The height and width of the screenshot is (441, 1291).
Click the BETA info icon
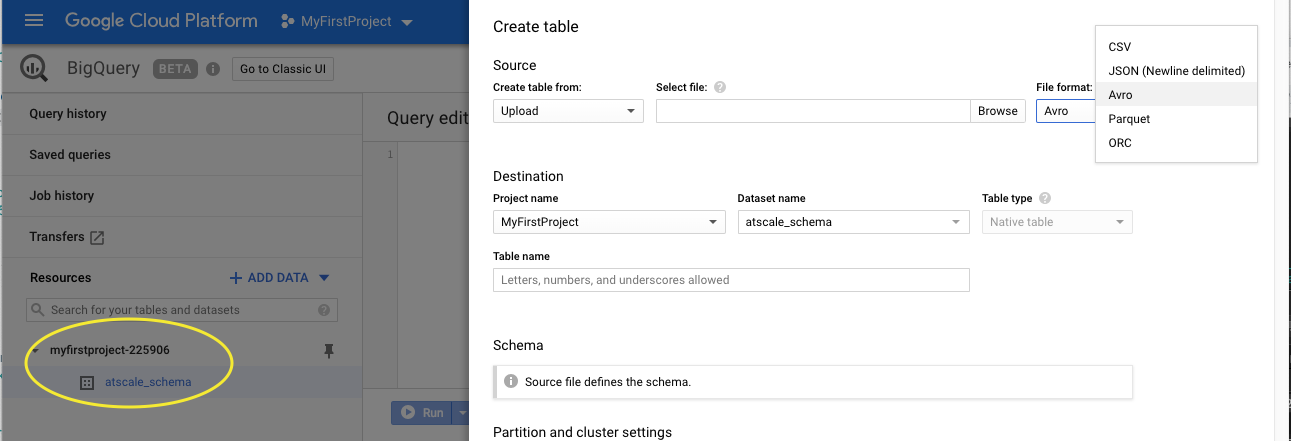pos(212,69)
